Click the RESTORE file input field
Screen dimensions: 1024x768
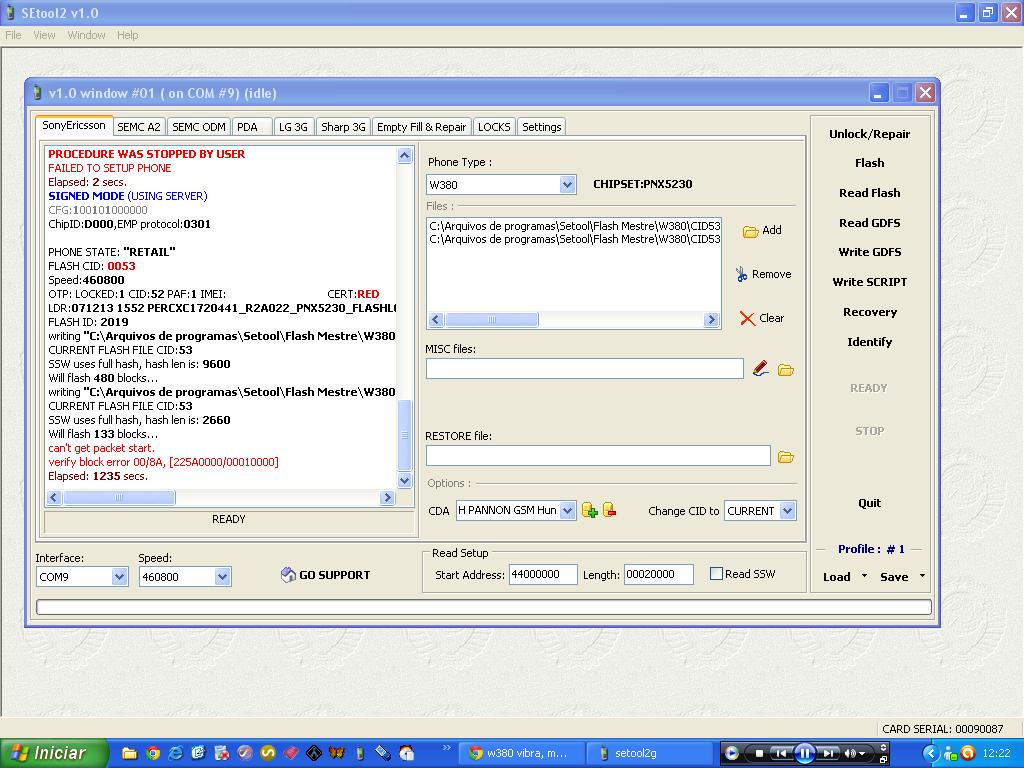point(598,456)
